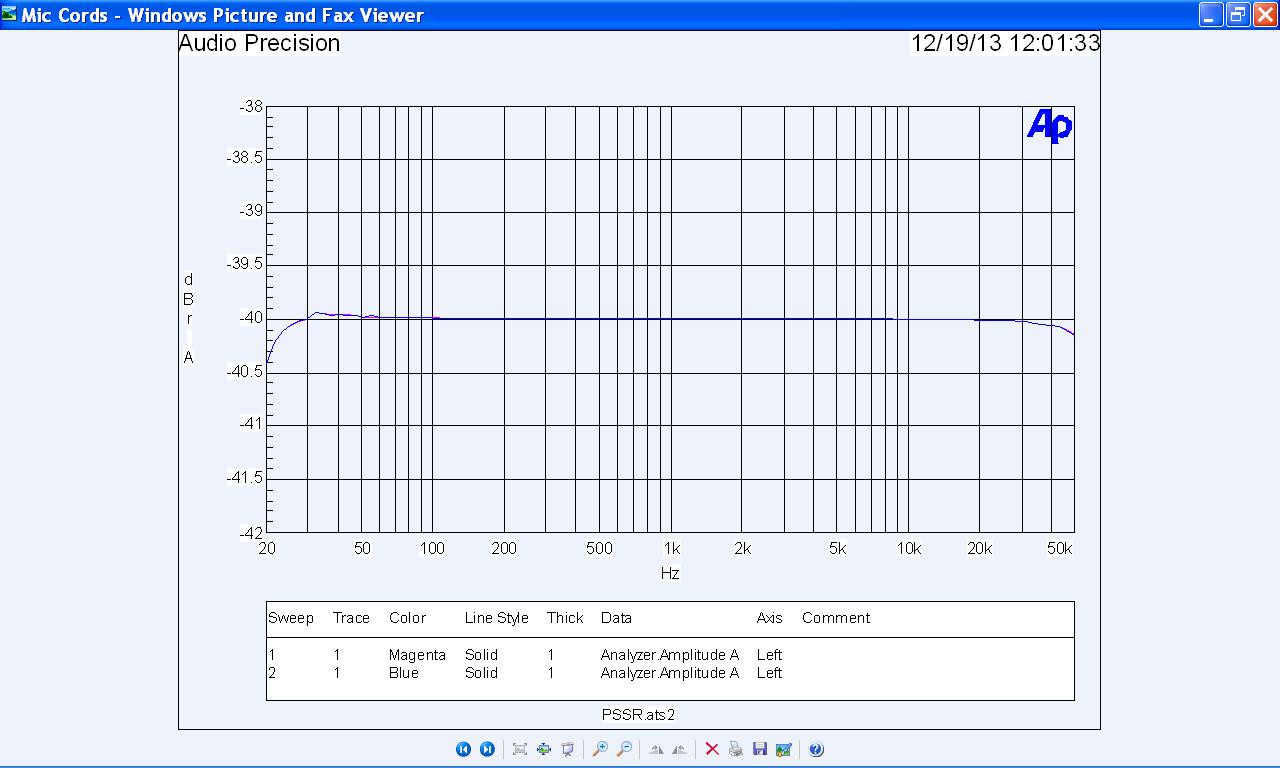Zoom out of the graph
1280x768 pixels.
tap(624, 749)
